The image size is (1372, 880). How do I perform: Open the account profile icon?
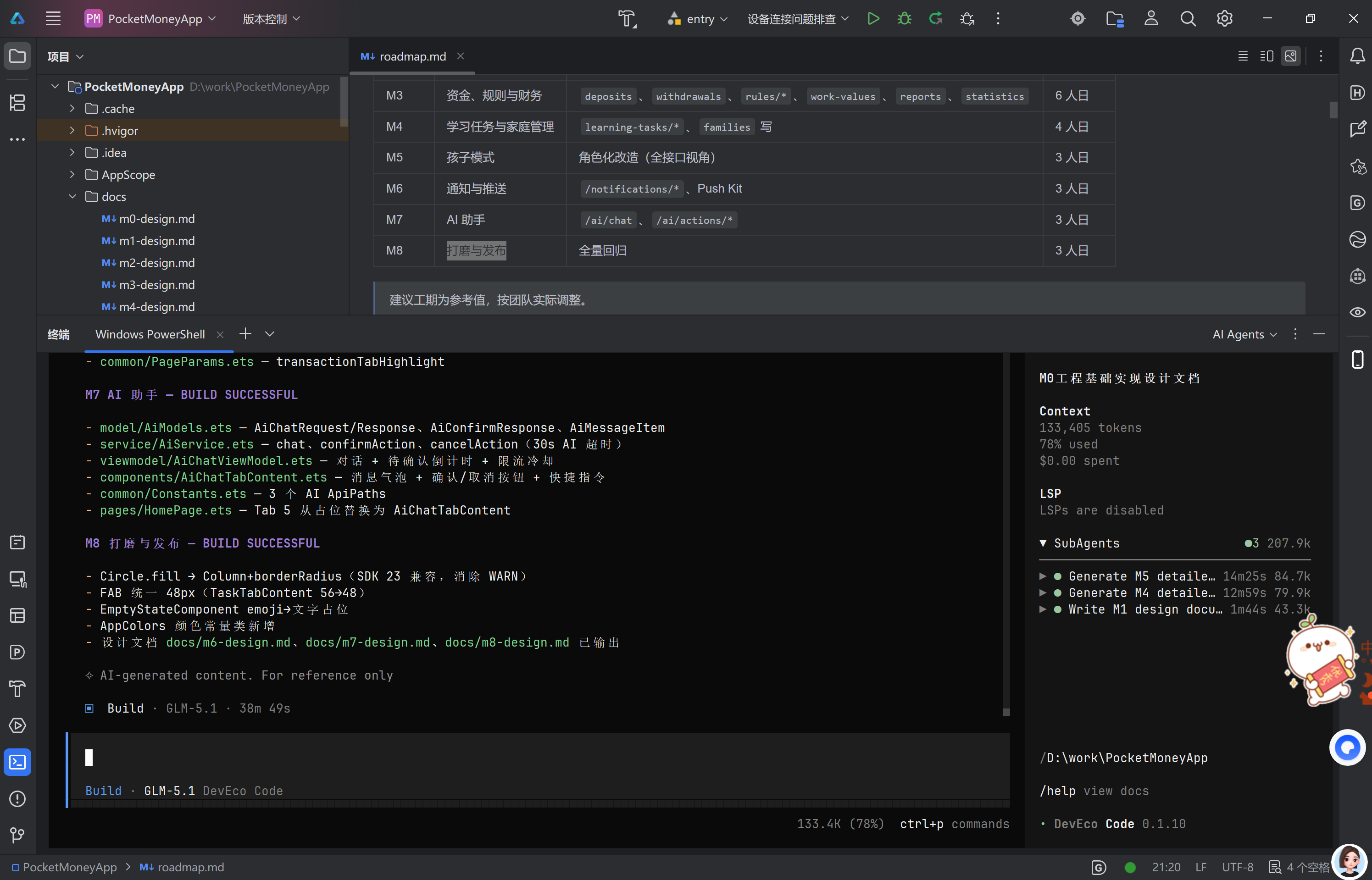coord(1151,19)
